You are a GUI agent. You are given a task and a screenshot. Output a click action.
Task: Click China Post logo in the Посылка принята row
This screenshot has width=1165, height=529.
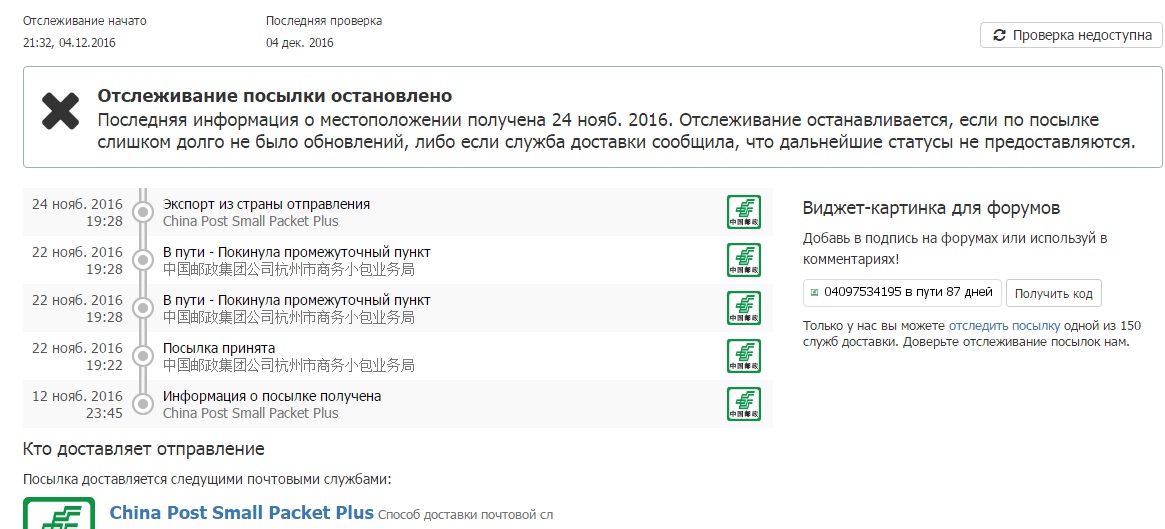[x=743, y=356]
